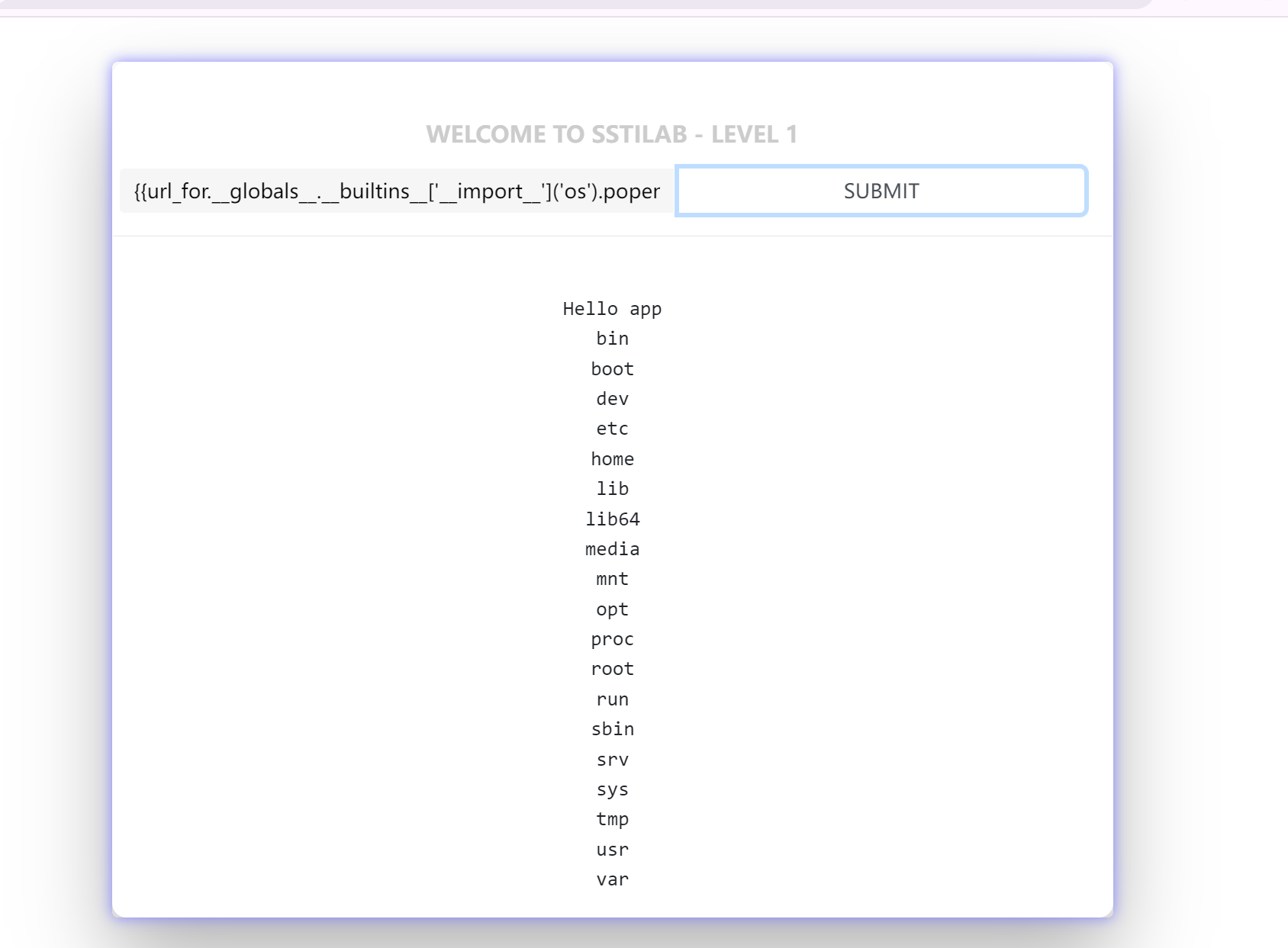Select the "media" directory entry
The width and height of the screenshot is (1288, 948).
[612, 549]
